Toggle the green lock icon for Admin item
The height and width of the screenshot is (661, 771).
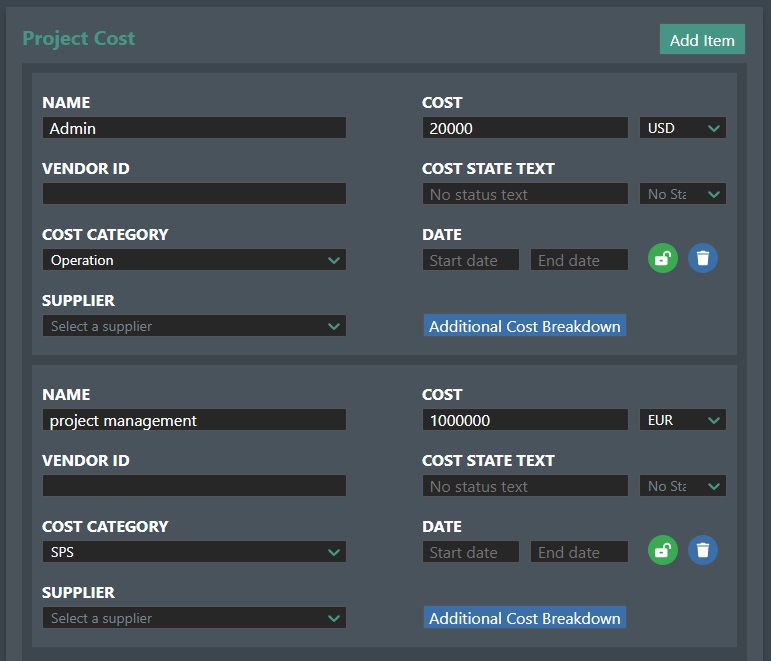point(662,258)
